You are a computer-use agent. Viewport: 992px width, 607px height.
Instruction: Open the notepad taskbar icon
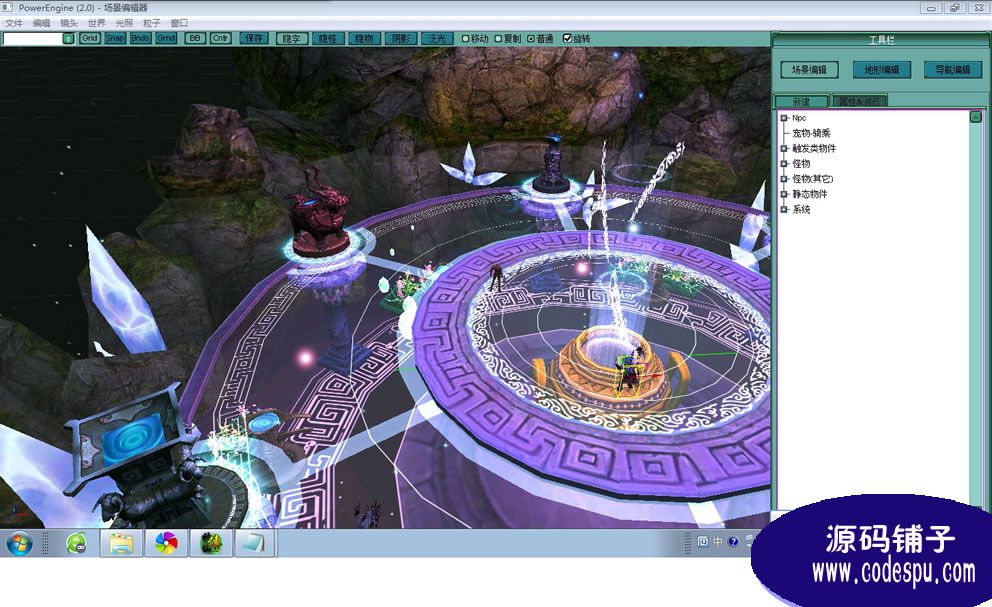255,543
